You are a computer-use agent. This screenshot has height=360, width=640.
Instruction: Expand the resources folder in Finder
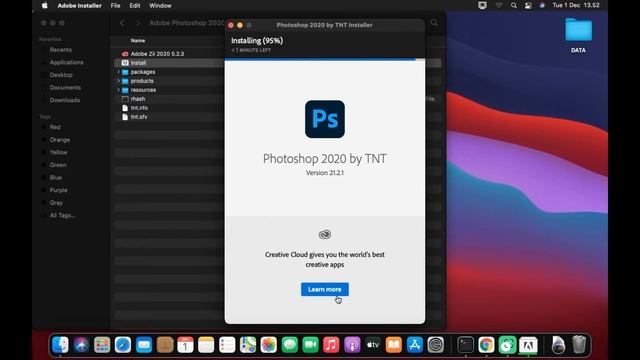tap(118, 90)
